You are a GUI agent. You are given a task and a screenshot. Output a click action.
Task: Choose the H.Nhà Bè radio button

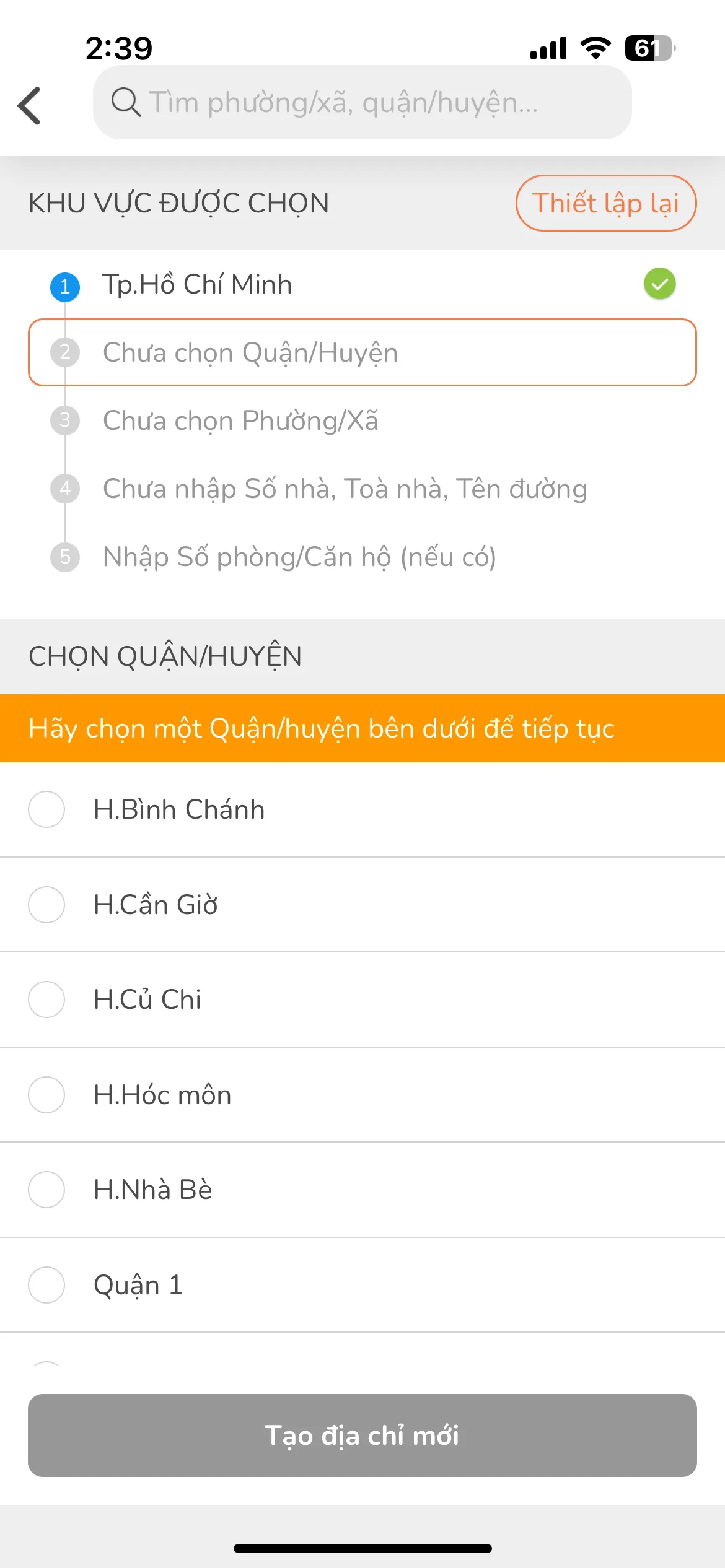point(46,1190)
